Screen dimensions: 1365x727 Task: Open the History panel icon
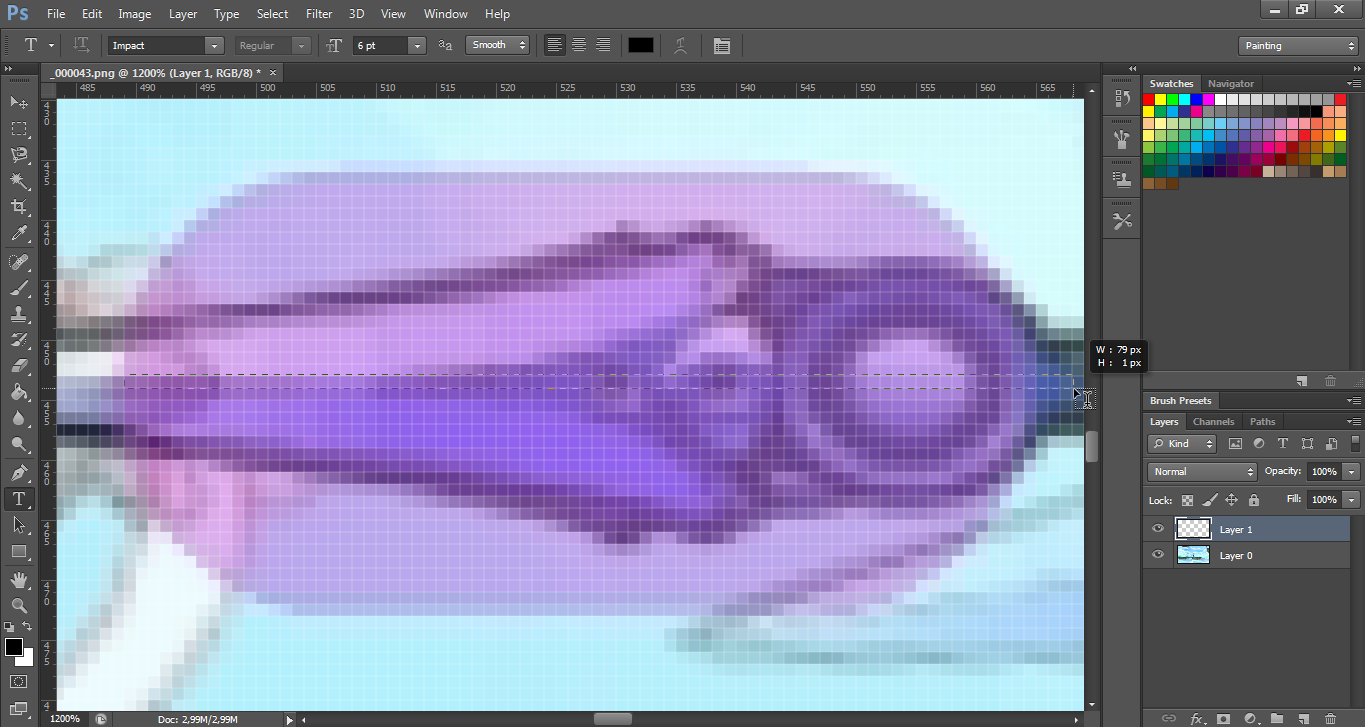click(1122, 99)
